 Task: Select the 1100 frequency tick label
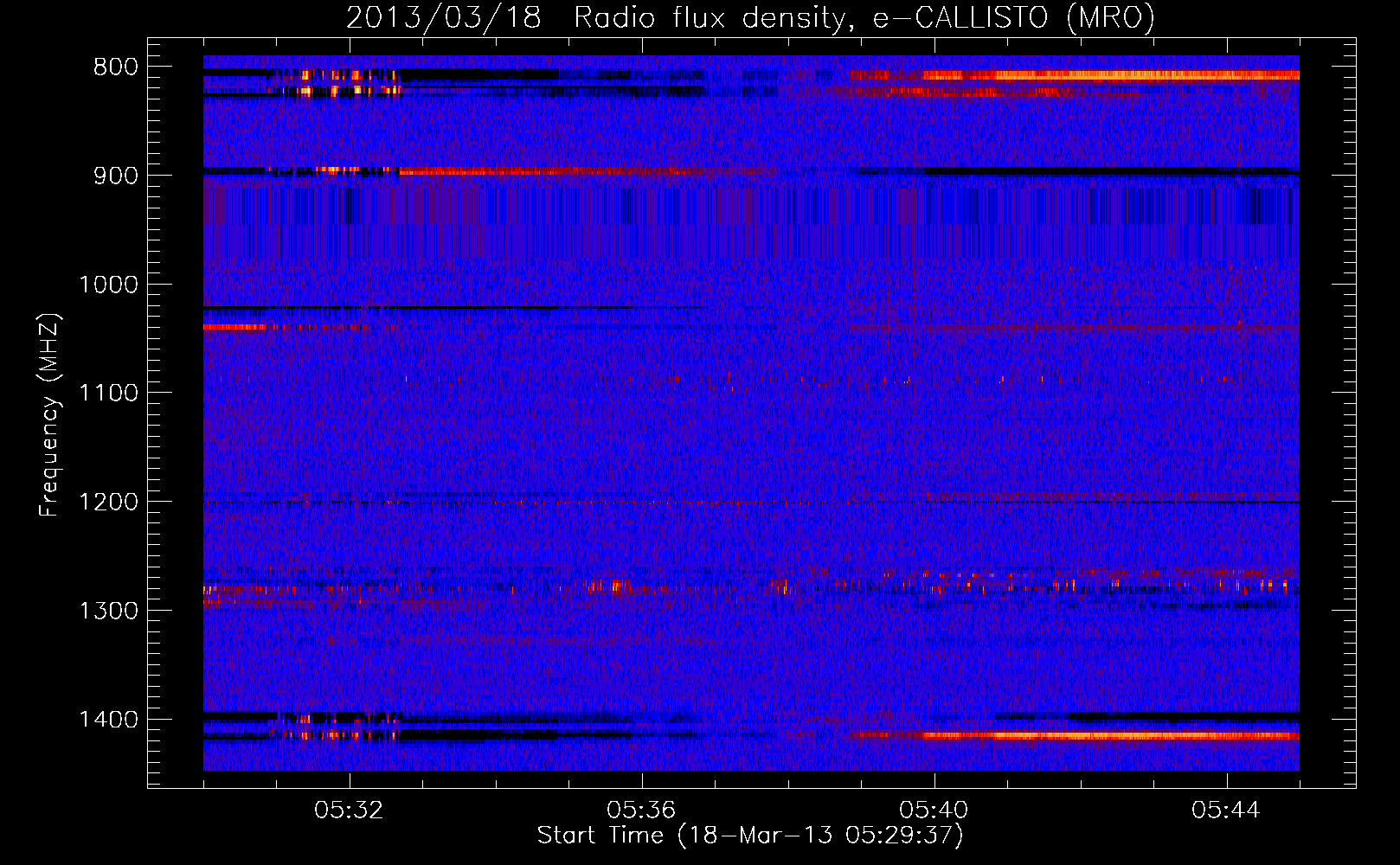108,394
